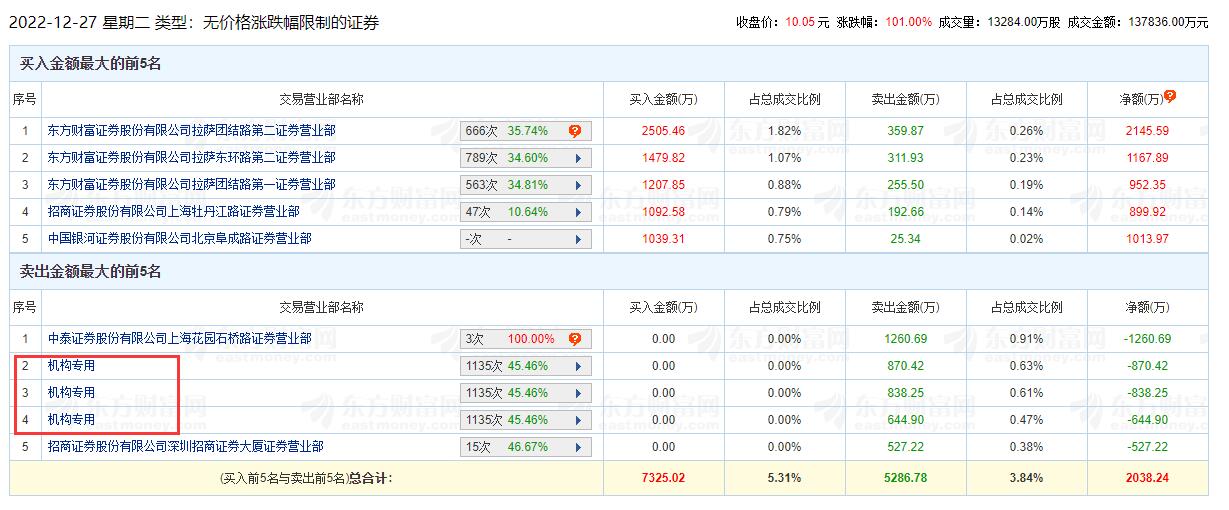Click the question icon beside 3次 100.00%
The height and width of the screenshot is (510, 1229).
point(577,339)
